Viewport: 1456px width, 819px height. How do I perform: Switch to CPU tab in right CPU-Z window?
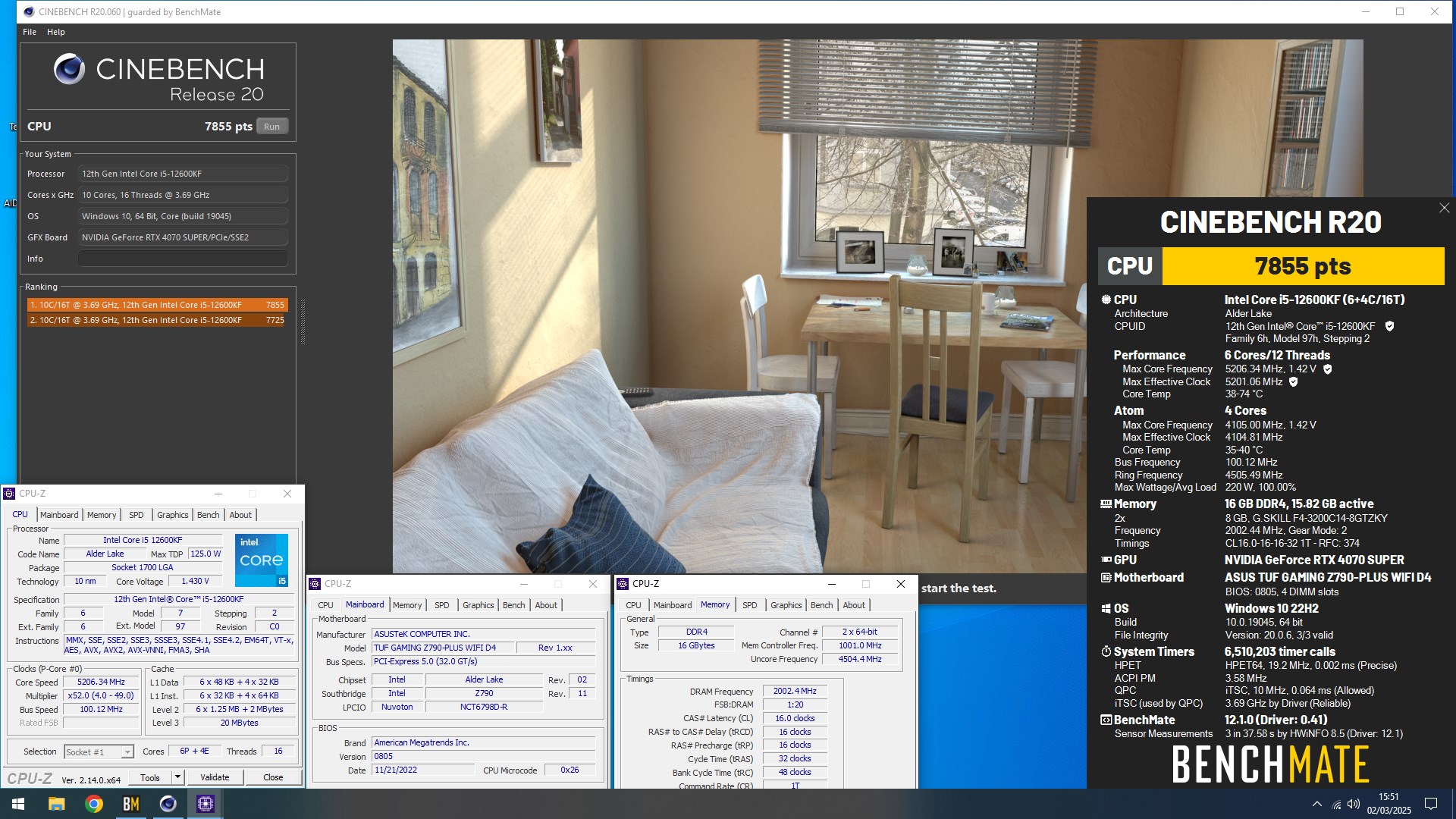coord(633,605)
